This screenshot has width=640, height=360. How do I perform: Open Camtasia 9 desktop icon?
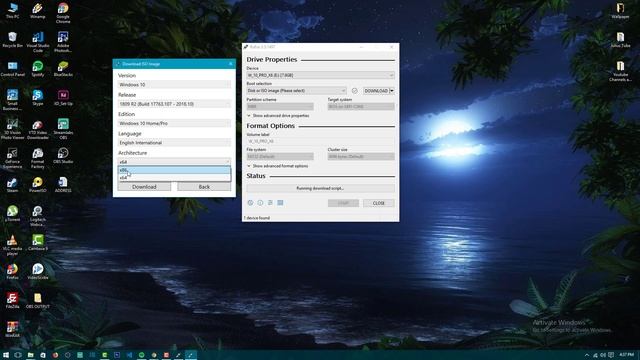38,243
